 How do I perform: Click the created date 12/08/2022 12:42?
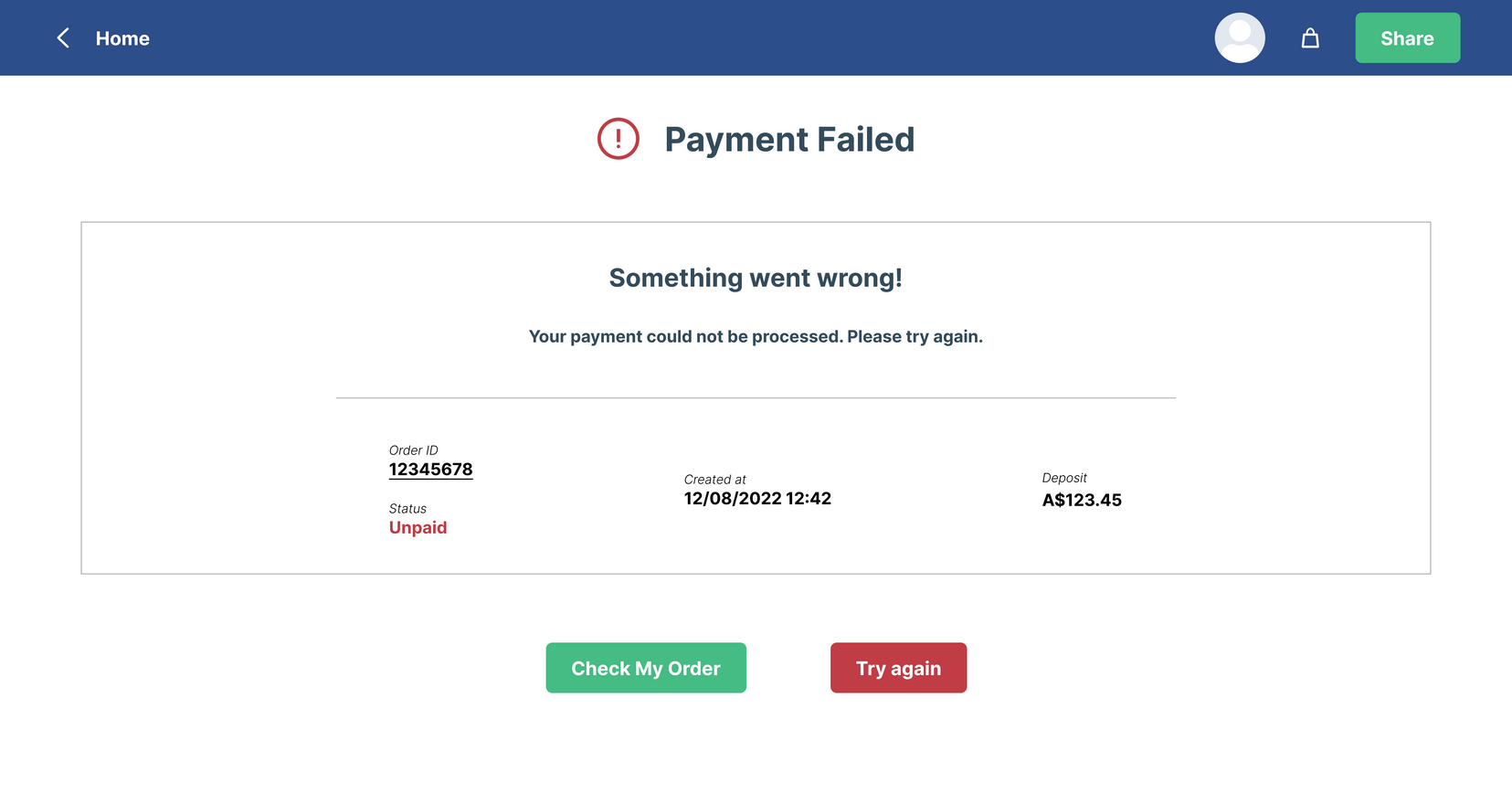(757, 498)
